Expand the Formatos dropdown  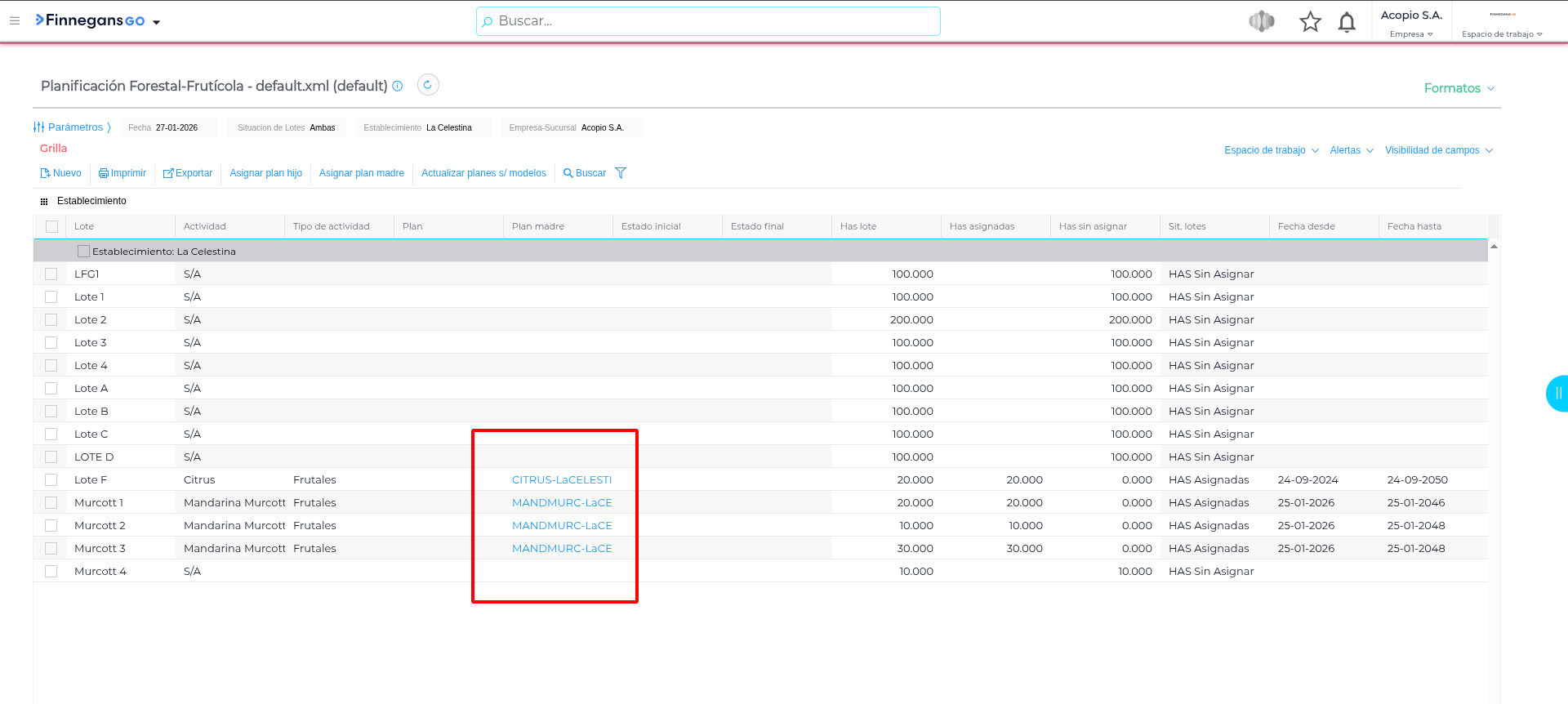pyautogui.click(x=1459, y=88)
